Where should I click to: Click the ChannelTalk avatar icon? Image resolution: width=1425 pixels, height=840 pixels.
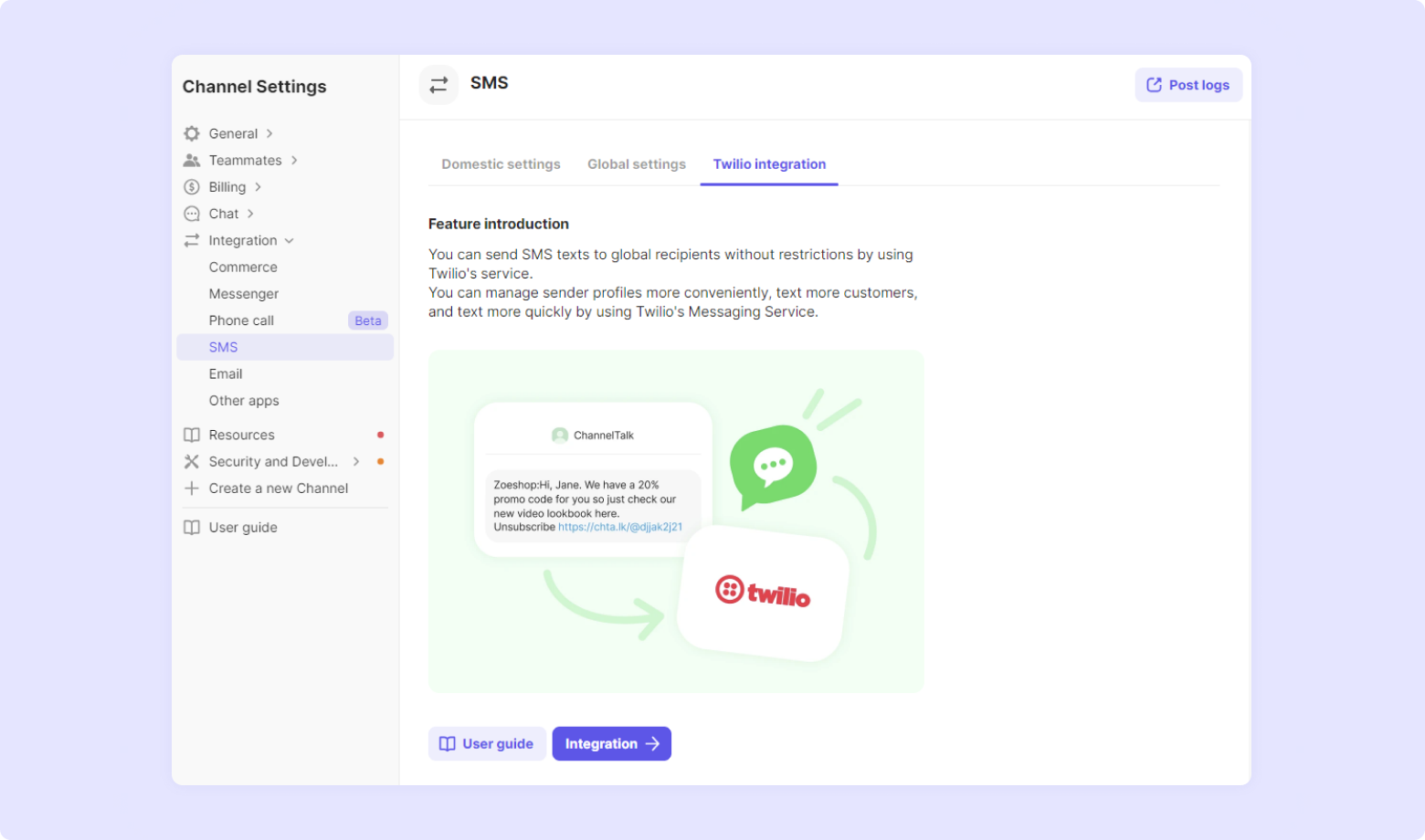coord(560,436)
